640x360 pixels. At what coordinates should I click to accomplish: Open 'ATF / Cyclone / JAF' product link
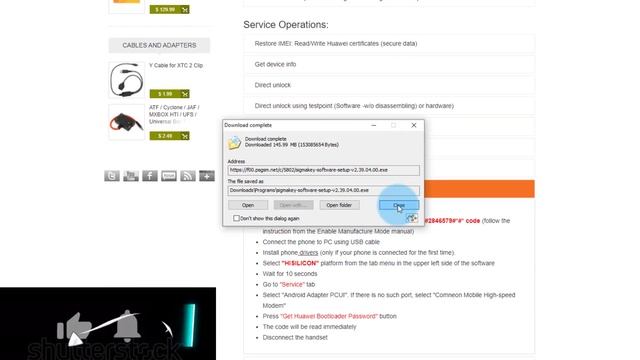(174, 114)
